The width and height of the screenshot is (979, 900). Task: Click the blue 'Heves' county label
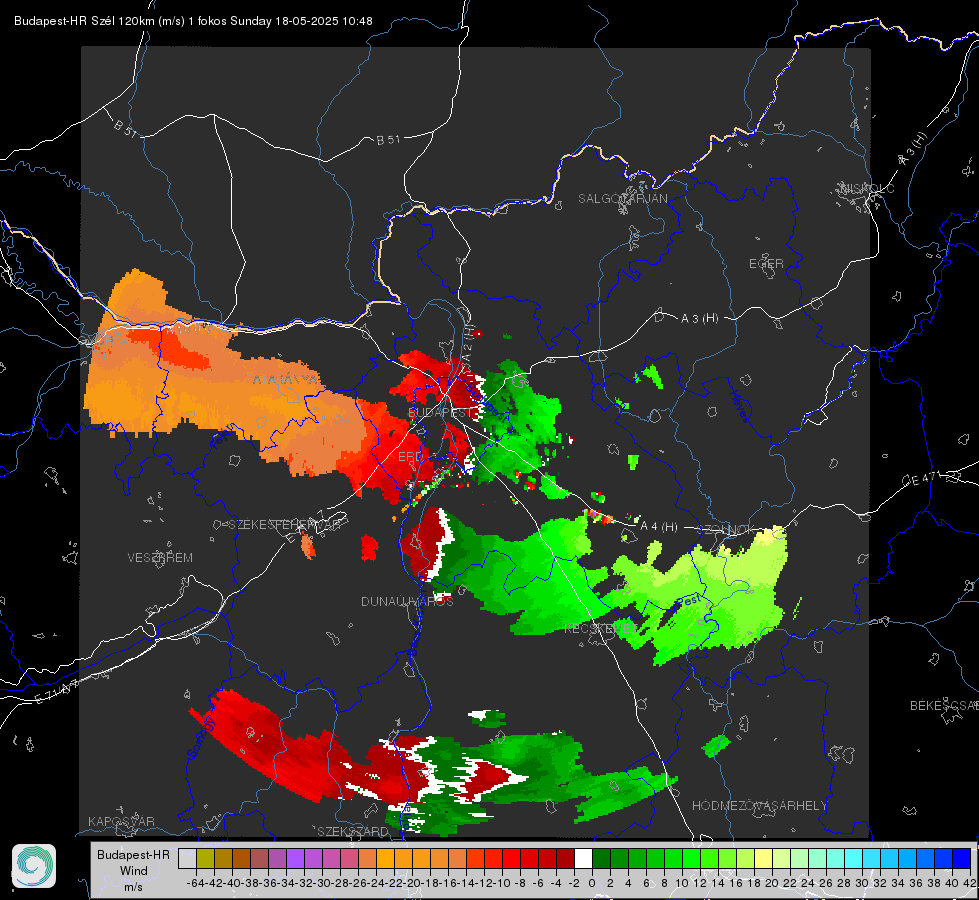pyautogui.click(x=739, y=406)
